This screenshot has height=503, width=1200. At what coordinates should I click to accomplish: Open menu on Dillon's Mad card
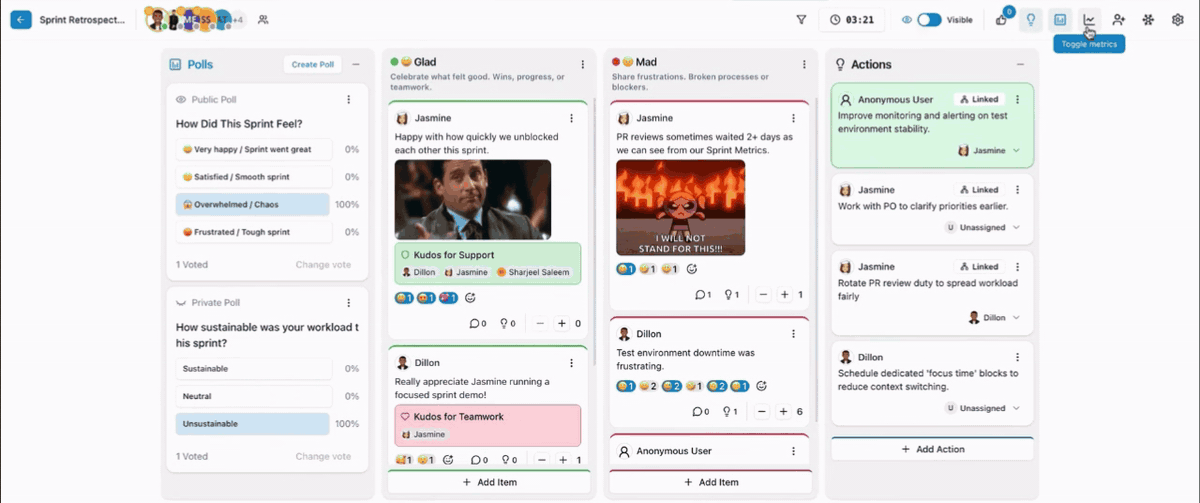coord(793,334)
